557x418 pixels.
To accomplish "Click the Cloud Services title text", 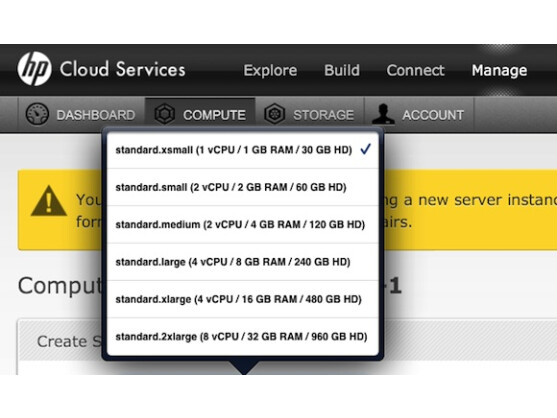I will (x=123, y=69).
